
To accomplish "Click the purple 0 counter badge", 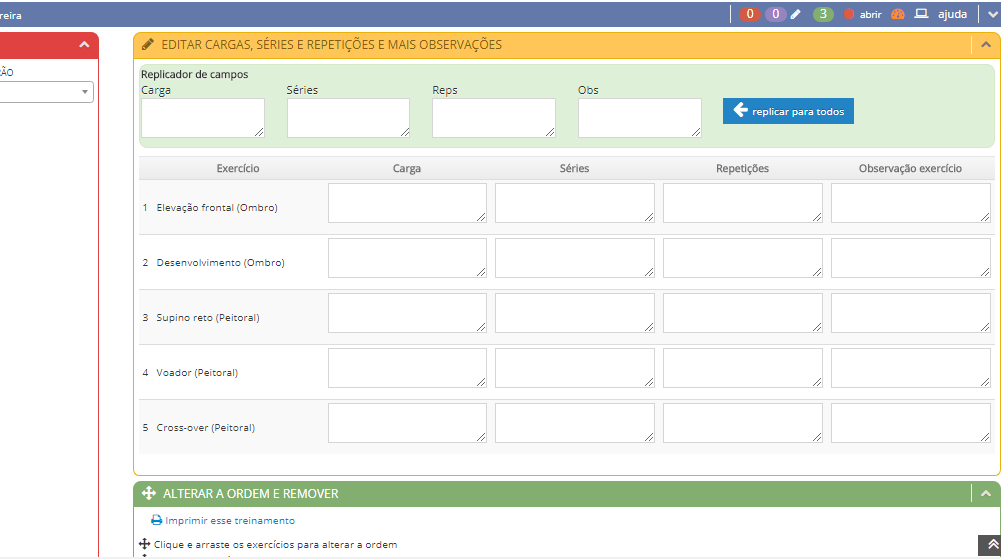I will click(776, 14).
